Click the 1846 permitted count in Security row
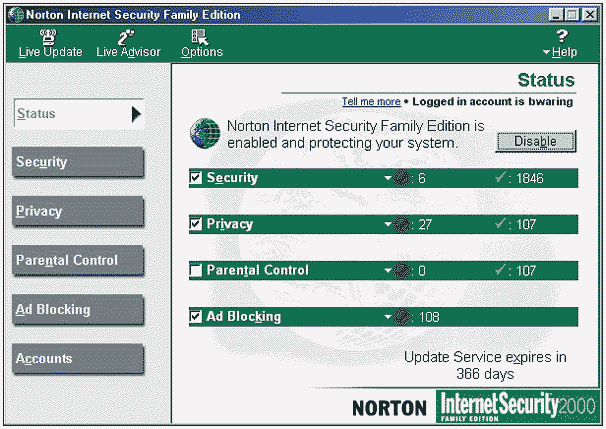606x429 pixels. click(529, 178)
